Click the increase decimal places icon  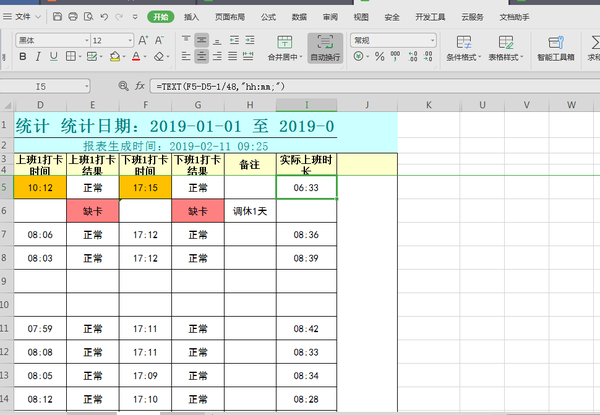click(413, 57)
